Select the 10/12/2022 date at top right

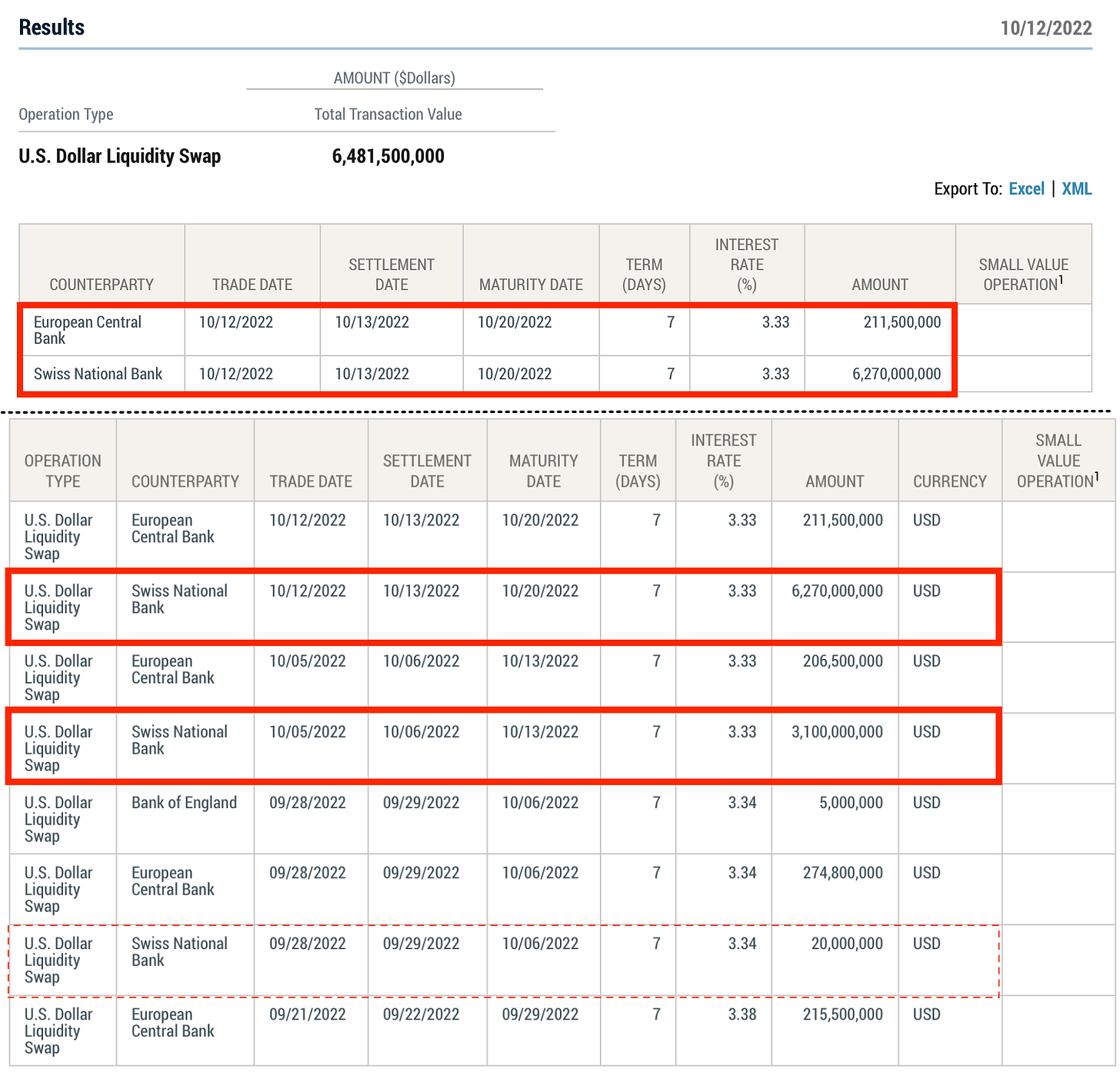pos(1046,28)
